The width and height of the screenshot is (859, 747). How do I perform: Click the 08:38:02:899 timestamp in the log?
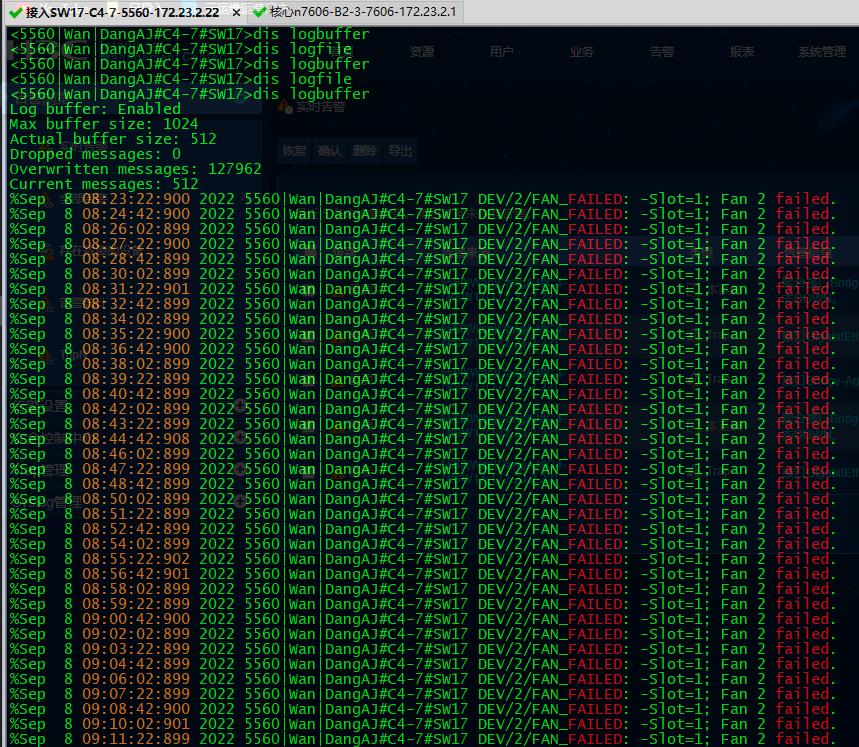pyautogui.click(x=136, y=364)
